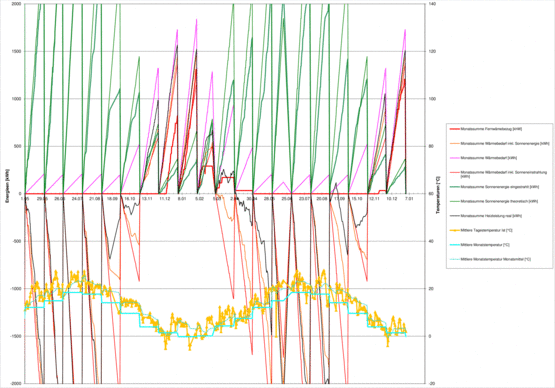Click the 11.12 date label on x-axis

[x=164, y=199]
